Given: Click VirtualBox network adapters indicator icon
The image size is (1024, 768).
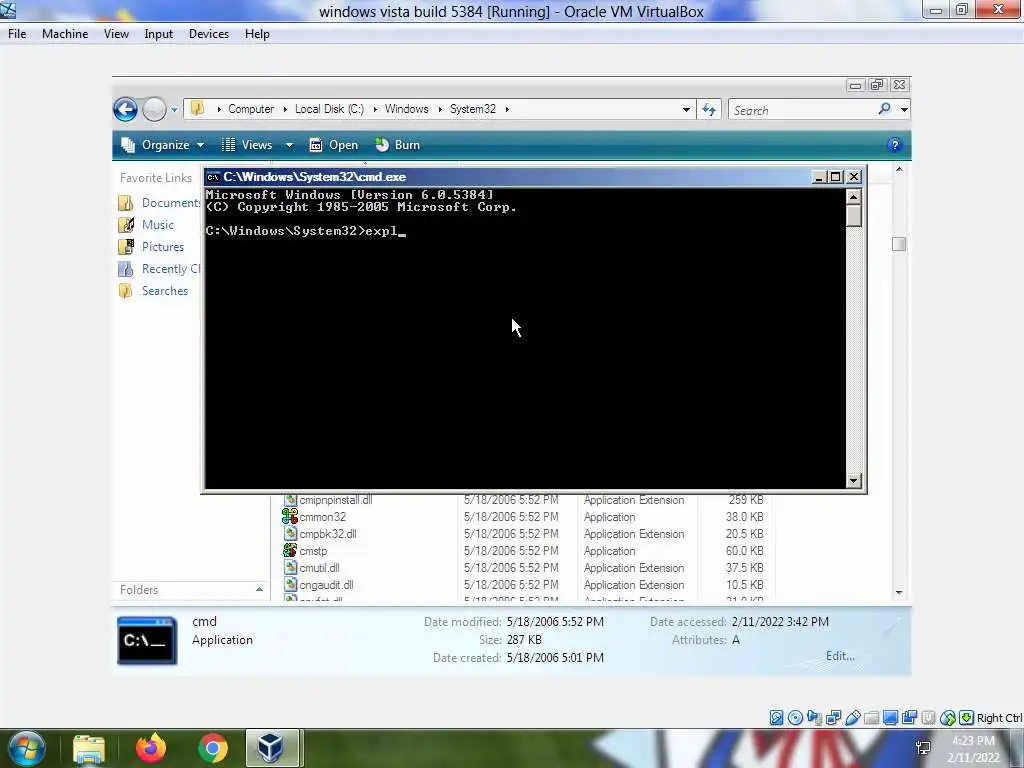Looking at the screenshot, I should [833, 718].
